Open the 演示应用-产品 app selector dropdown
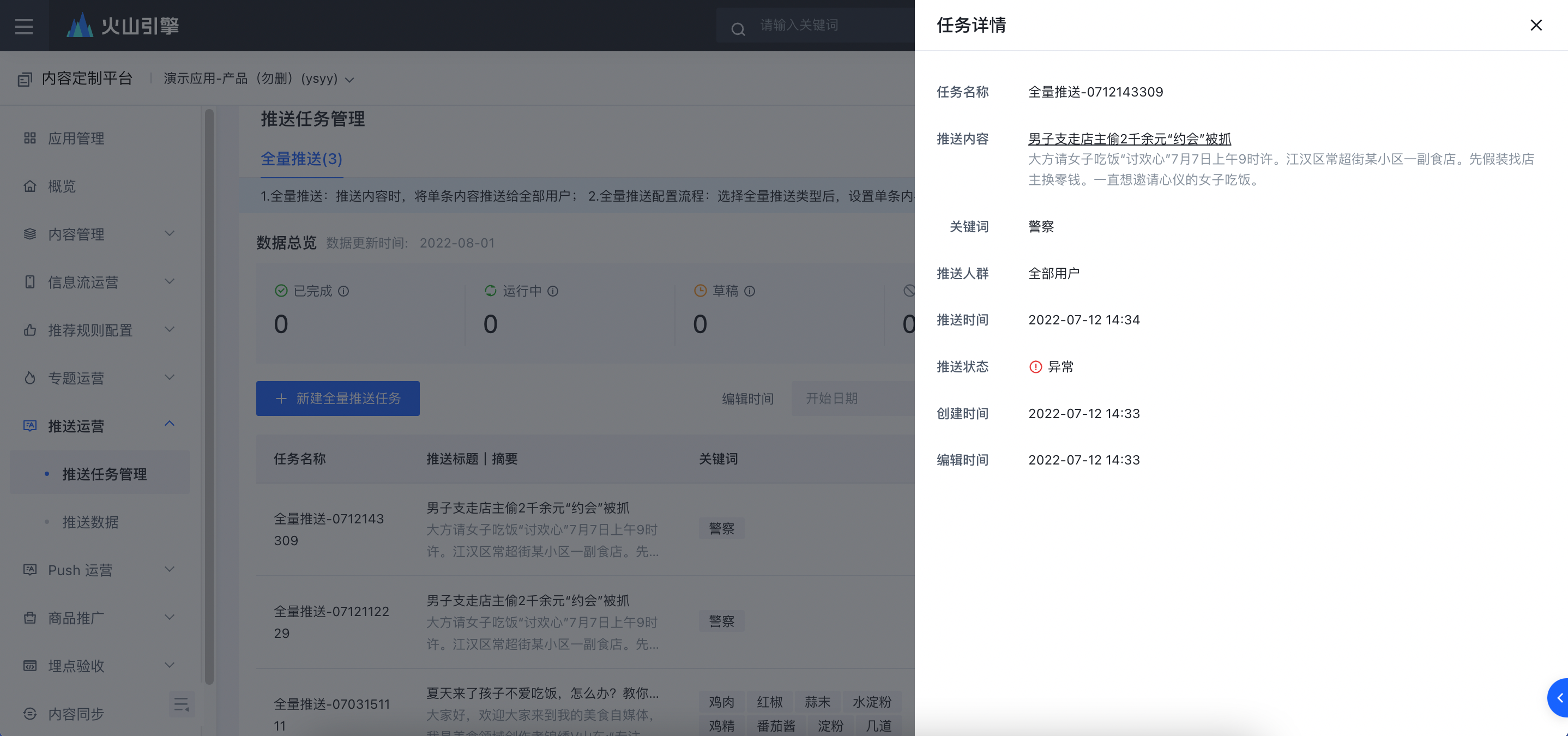Screen dimensions: 1568x736 click(258, 79)
